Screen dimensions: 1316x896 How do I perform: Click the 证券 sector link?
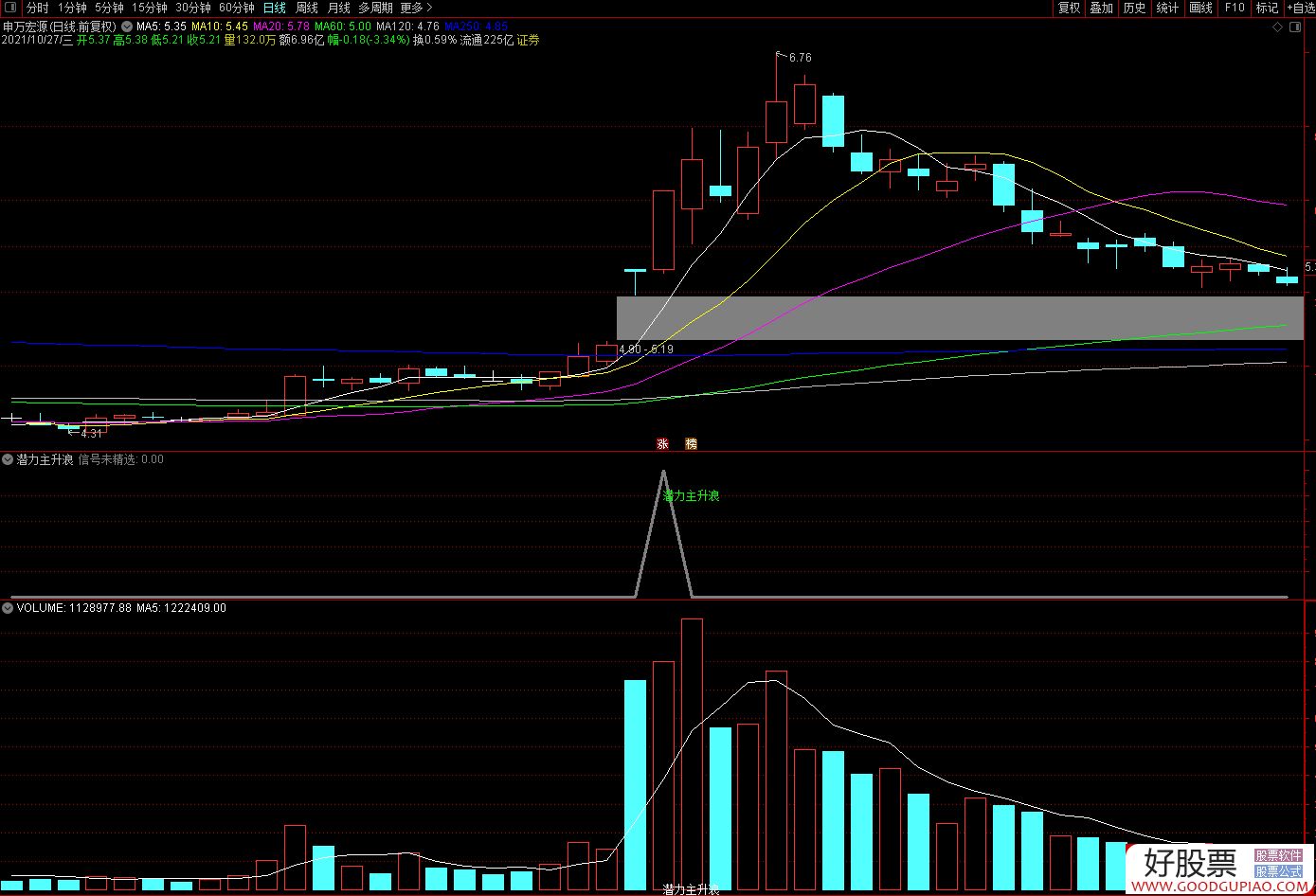pyautogui.click(x=528, y=41)
